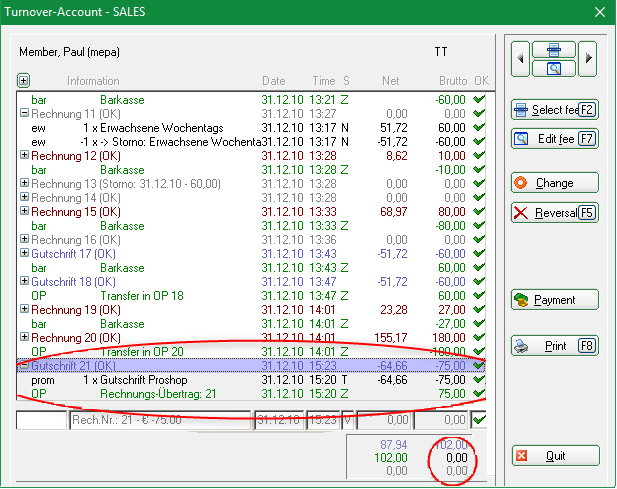The height and width of the screenshot is (489, 617).
Task: Click the OK checkmark of Rechnung 19 row
Action: [x=478, y=309]
